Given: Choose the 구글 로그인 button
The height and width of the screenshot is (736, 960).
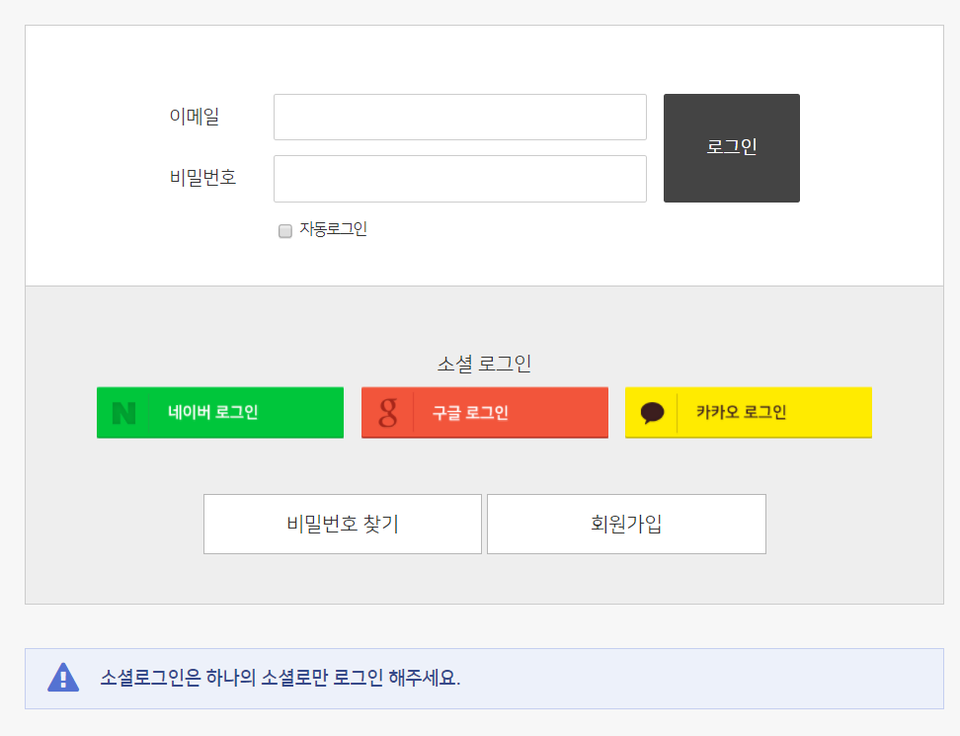Looking at the screenshot, I should (484, 413).
